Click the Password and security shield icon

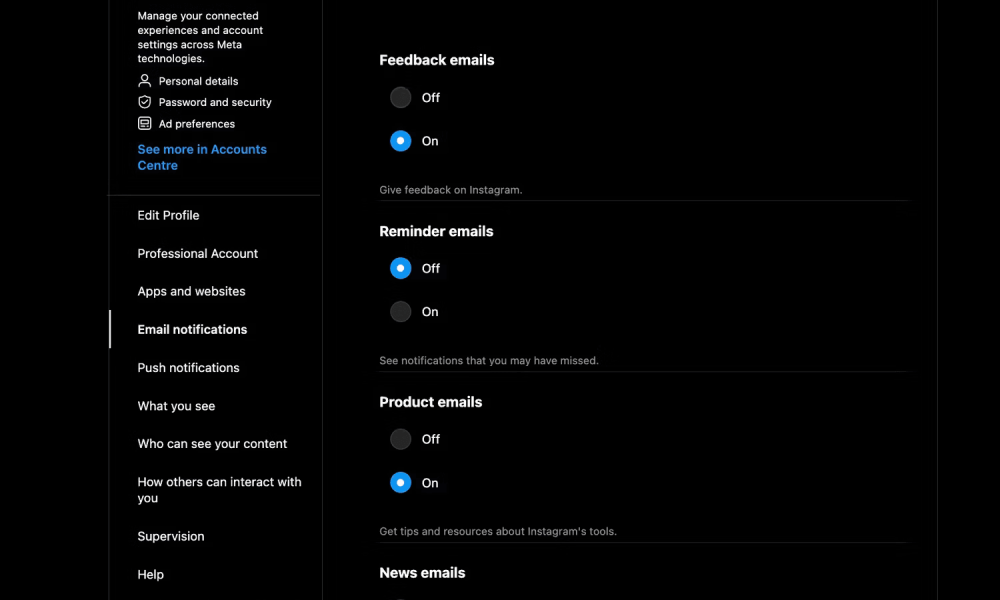(145, 102)
